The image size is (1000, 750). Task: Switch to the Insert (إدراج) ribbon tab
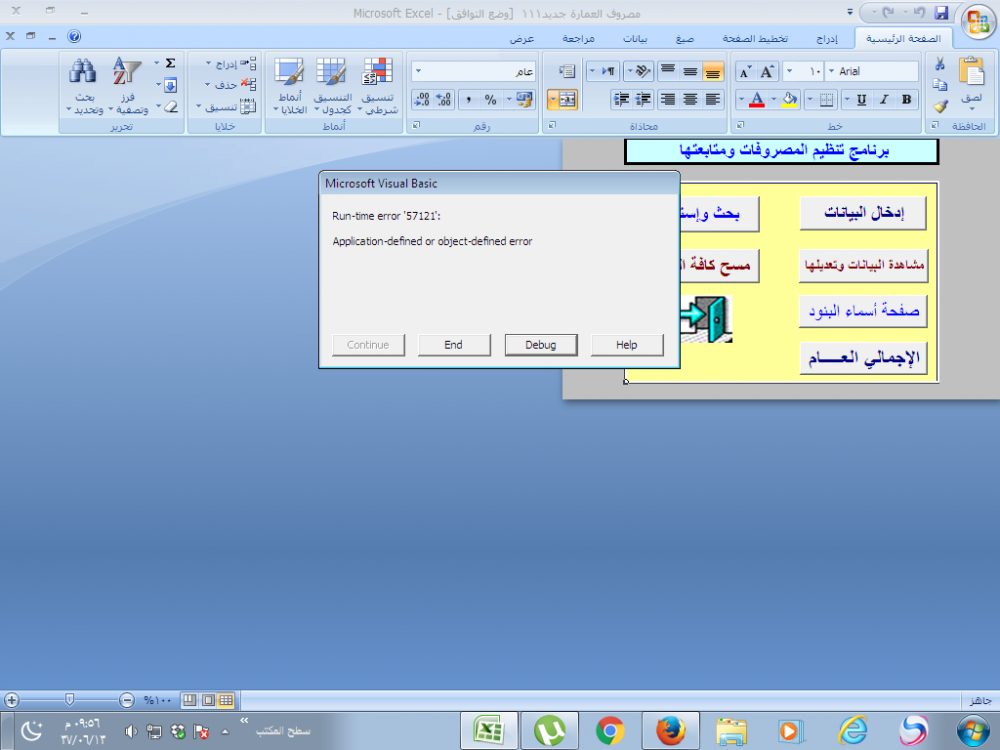827,38
